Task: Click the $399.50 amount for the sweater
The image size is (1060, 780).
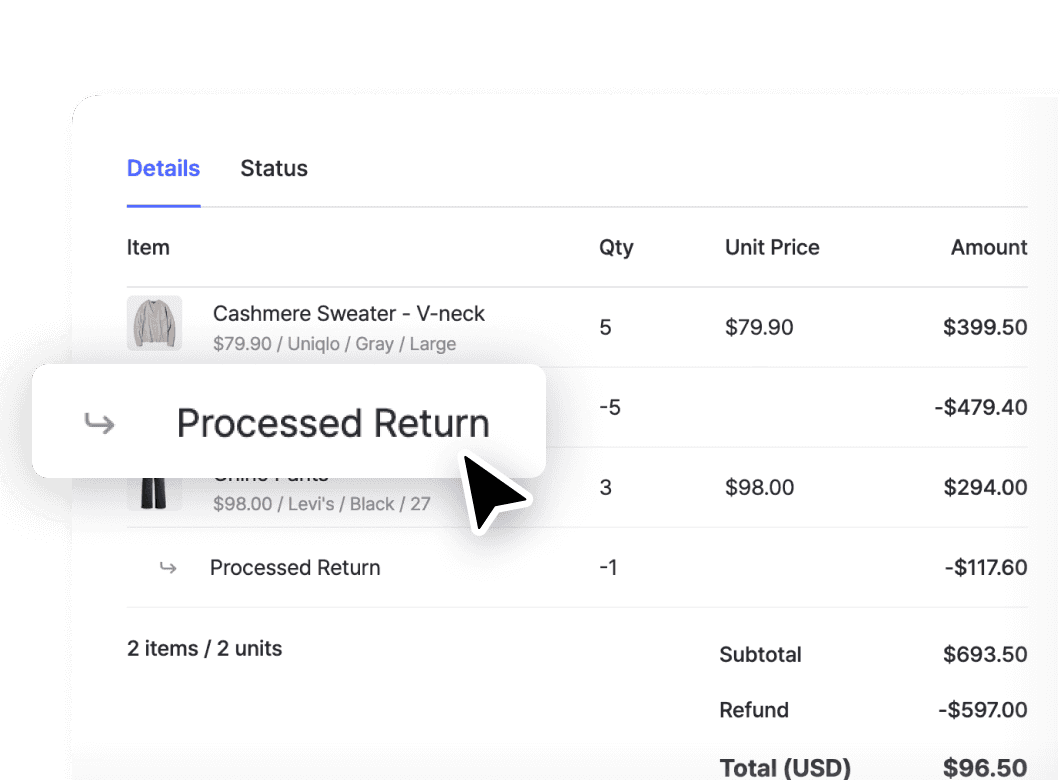Action: pos(985,327)
